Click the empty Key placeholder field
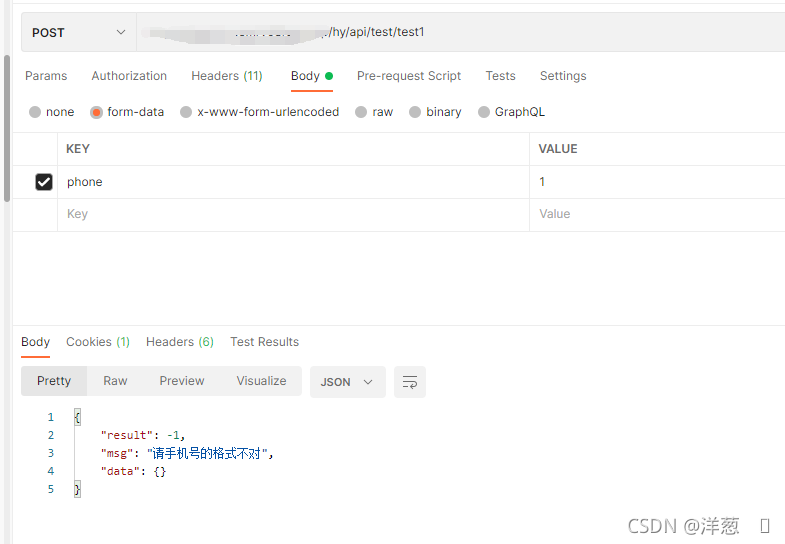This screenshot has height=544, width=785. click(293, 215)
